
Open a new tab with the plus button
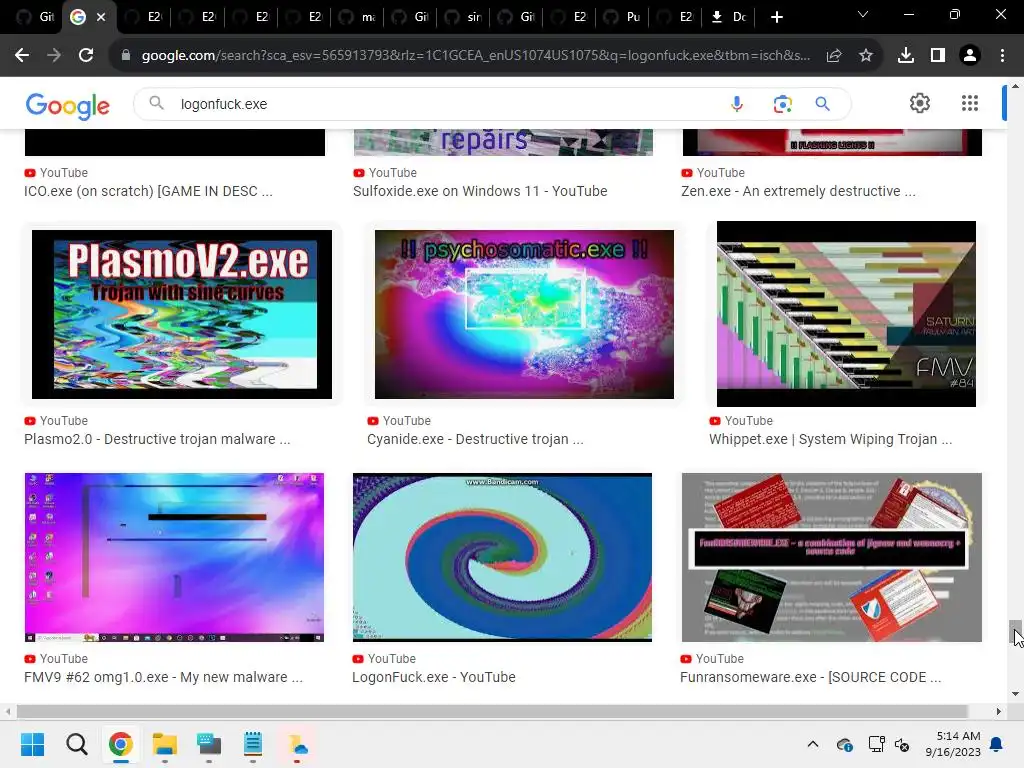[x=776, y=17]
